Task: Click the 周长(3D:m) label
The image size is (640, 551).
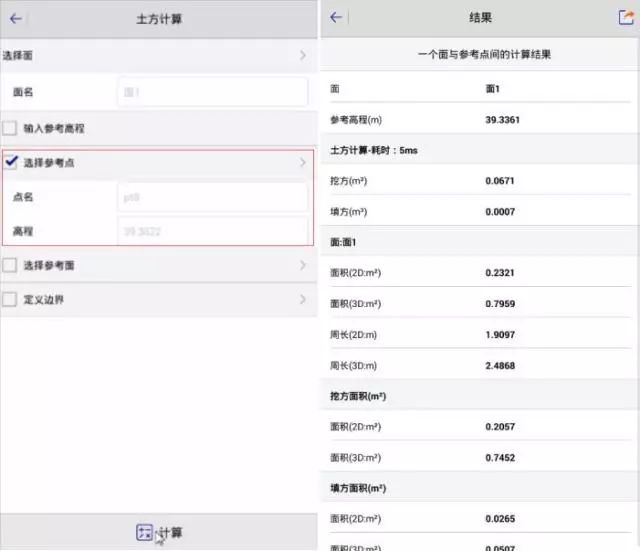Action: click(353, 366)
